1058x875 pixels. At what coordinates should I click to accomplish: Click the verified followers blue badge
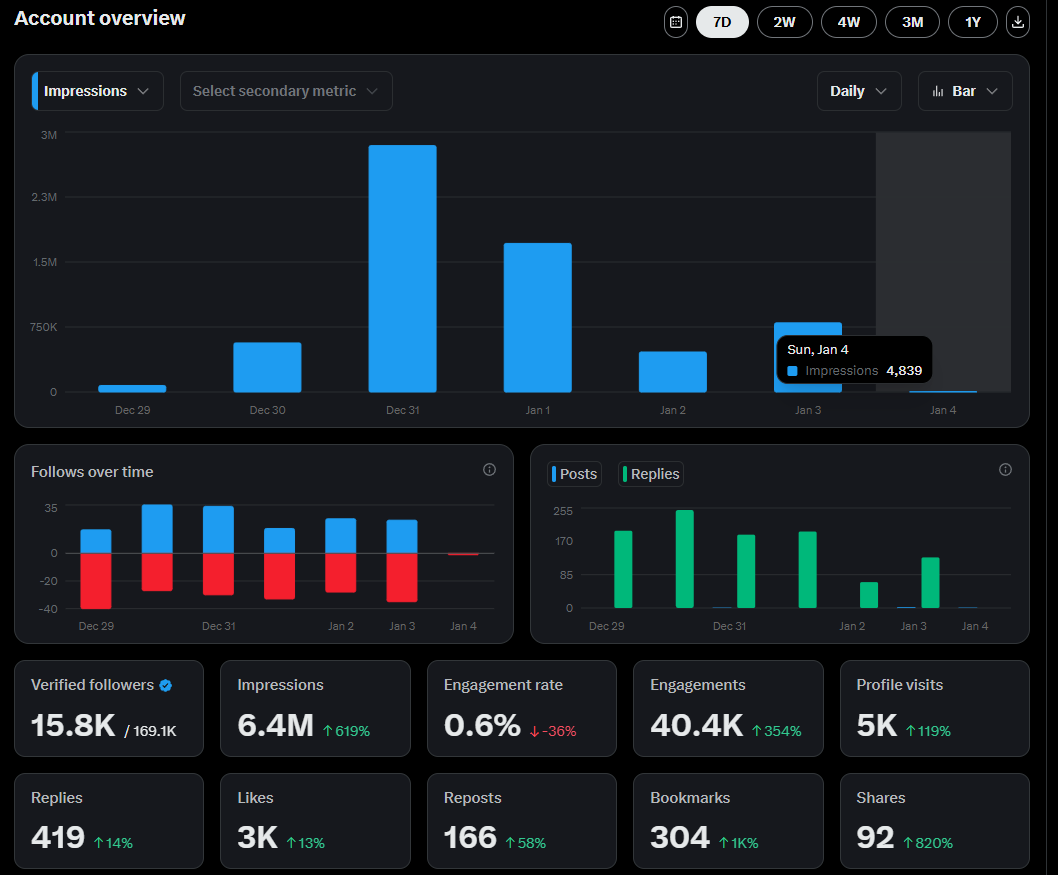166,685
